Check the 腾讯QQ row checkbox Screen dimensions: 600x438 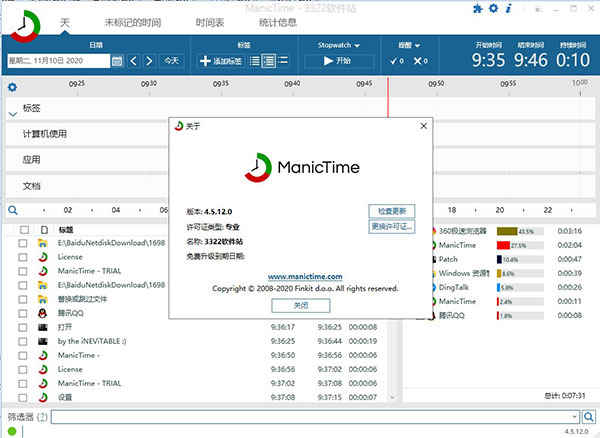[x=23, y=313]
